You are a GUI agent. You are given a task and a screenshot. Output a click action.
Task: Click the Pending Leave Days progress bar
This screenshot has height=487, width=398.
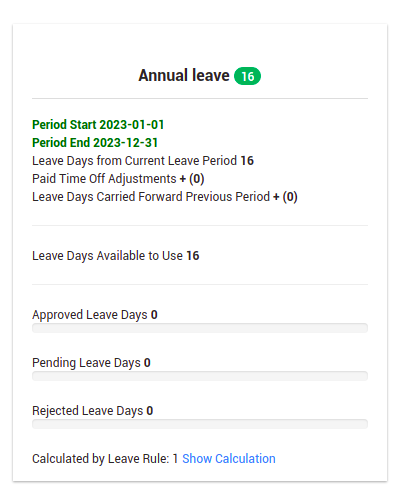tap(200, 376)
